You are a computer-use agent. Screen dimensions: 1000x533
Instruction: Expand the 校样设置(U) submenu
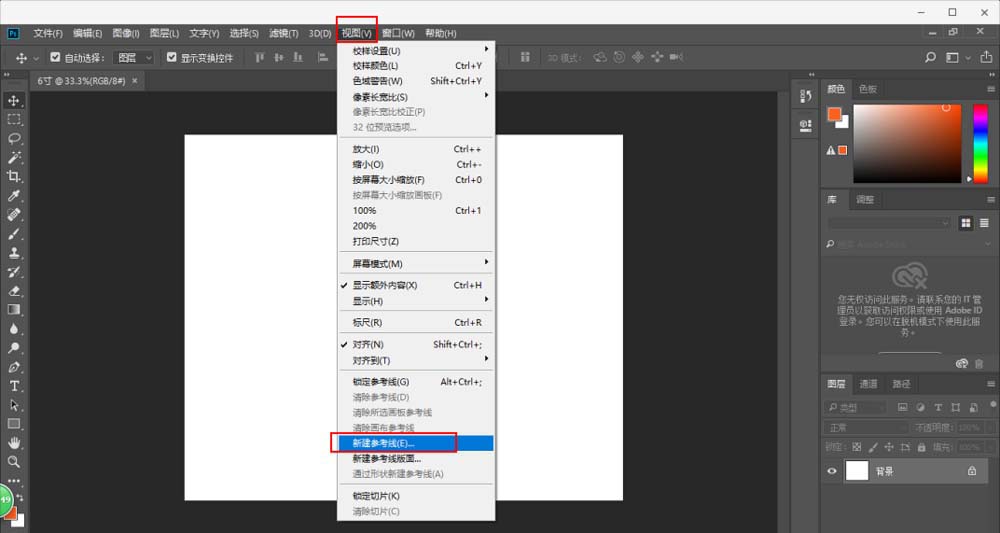[x=416, y=50]
